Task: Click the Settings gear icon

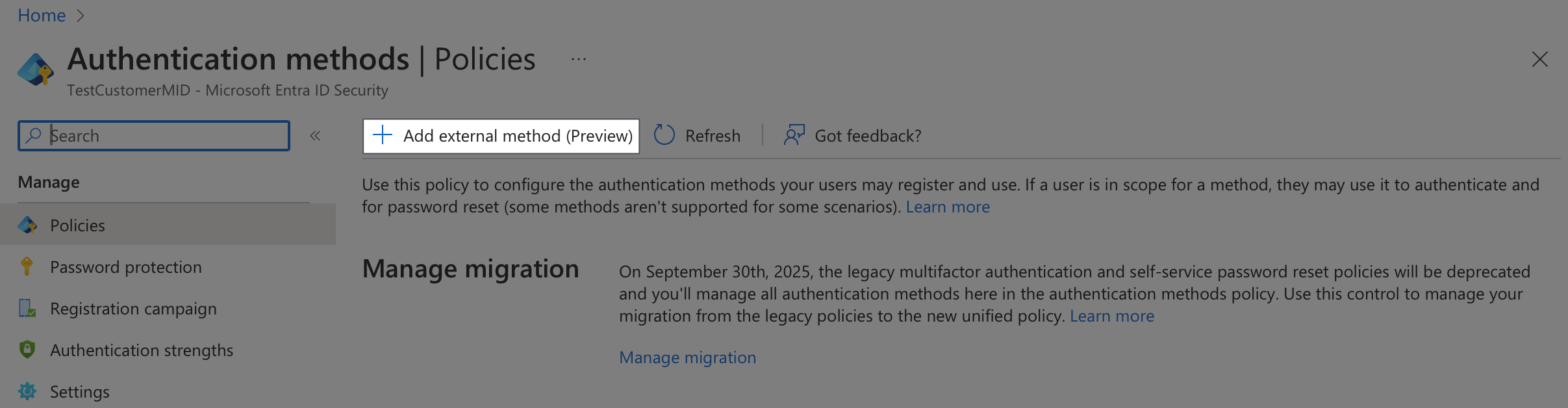Action: tap(27, 391)
